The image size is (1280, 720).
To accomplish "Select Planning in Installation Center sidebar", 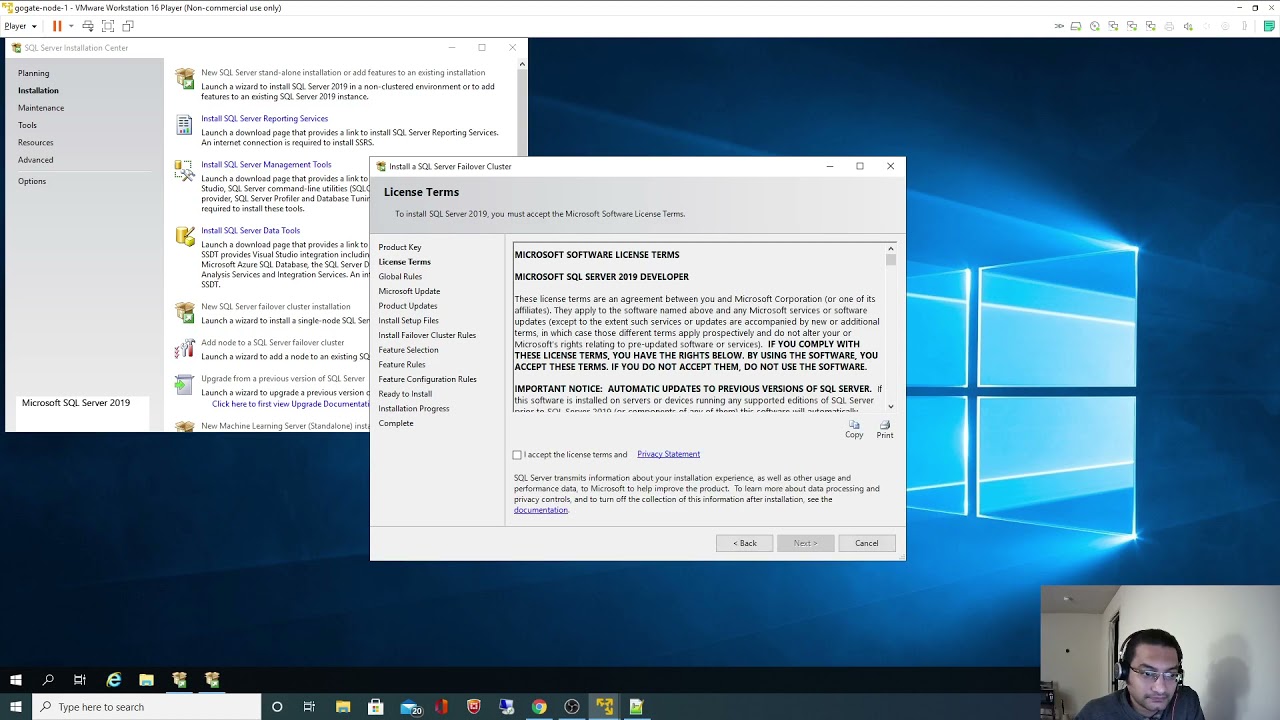I will 33,73.
